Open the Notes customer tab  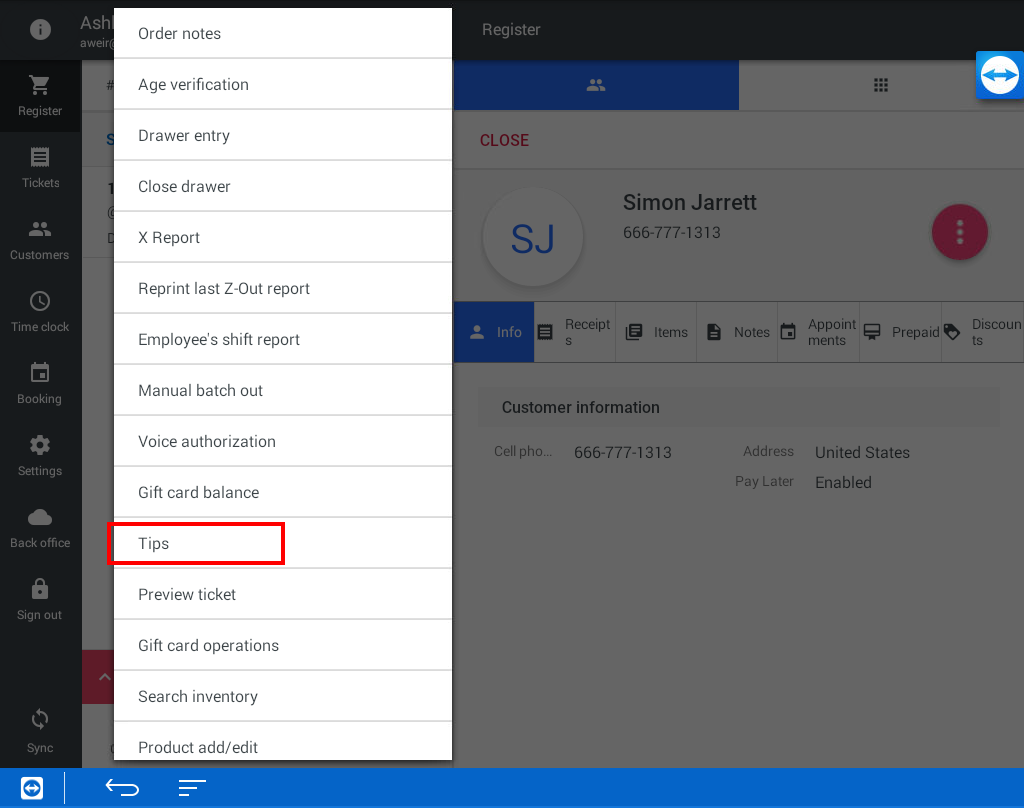(x=737, y=332)
